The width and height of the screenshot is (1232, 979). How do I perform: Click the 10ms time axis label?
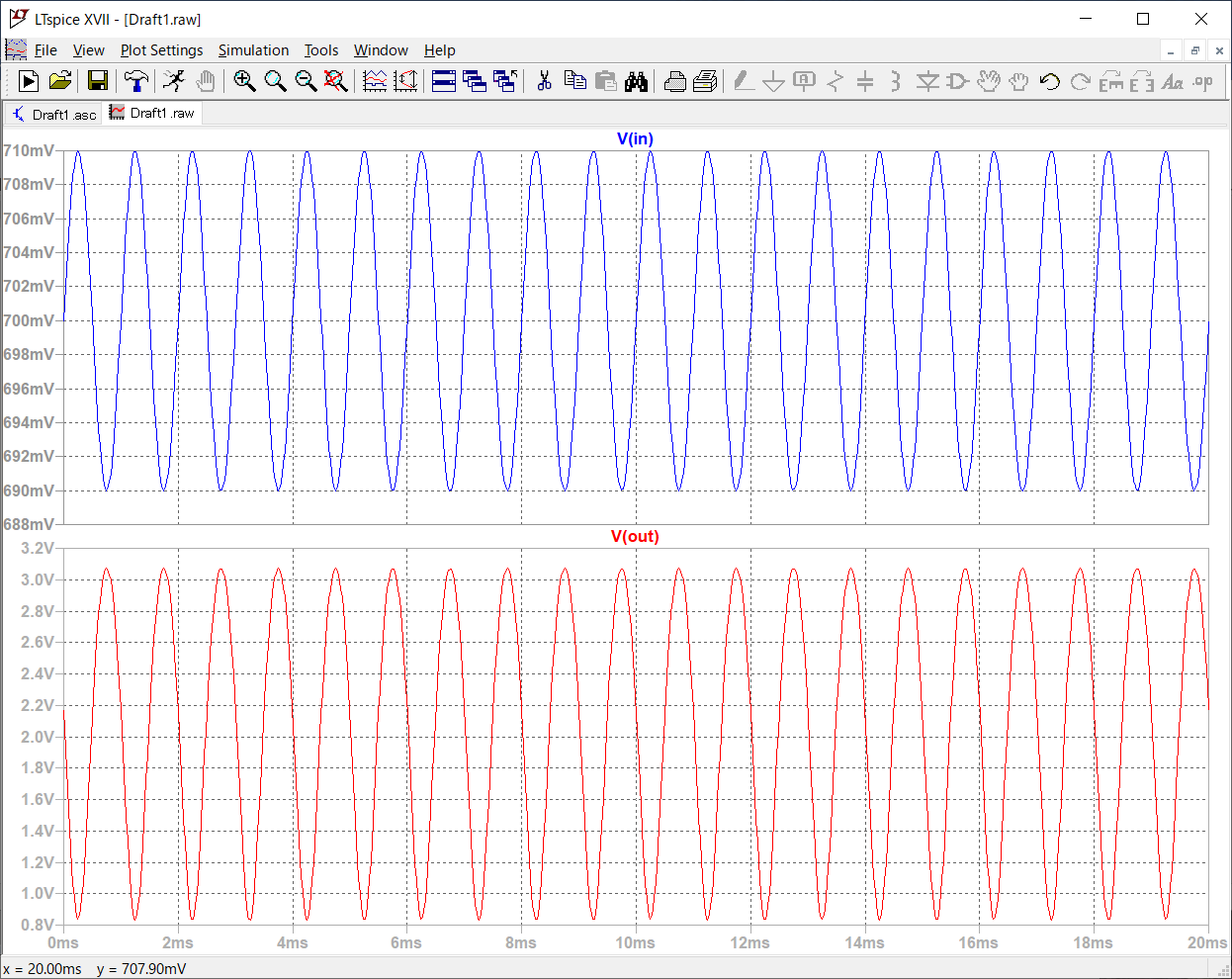pos(635,942)
